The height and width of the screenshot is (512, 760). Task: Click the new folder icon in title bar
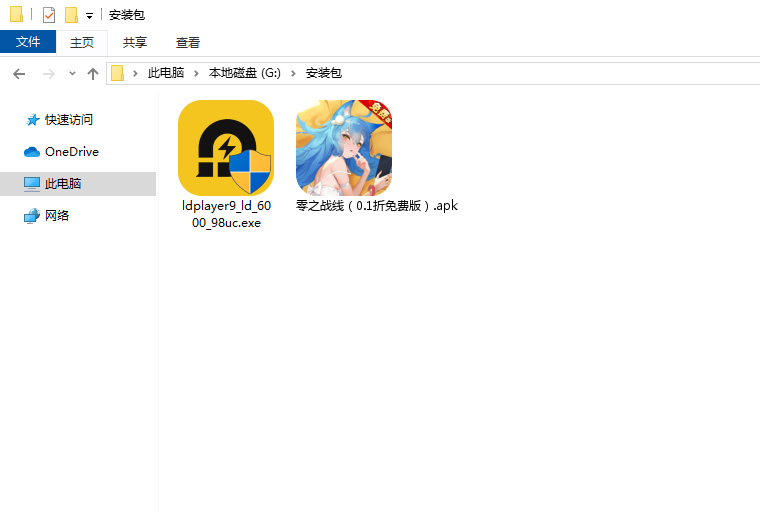coord(71,15)
